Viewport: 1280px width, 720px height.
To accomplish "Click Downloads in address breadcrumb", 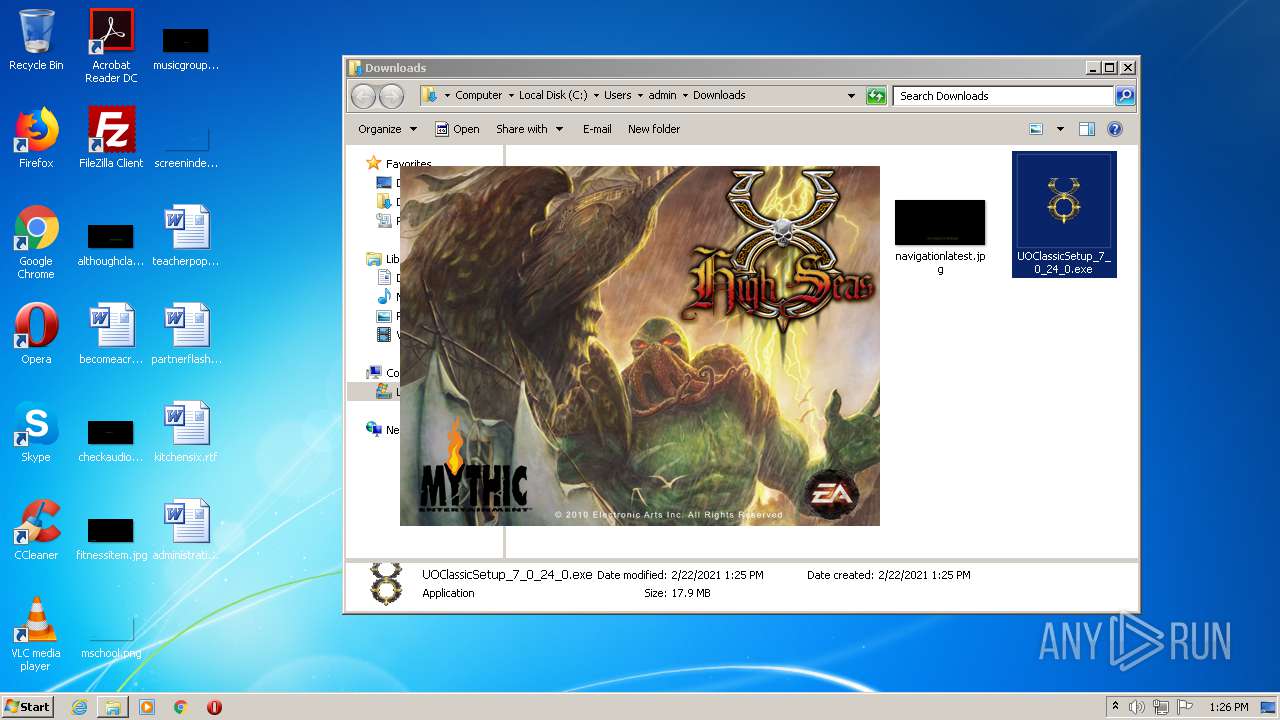I will (x=719, y=96).
